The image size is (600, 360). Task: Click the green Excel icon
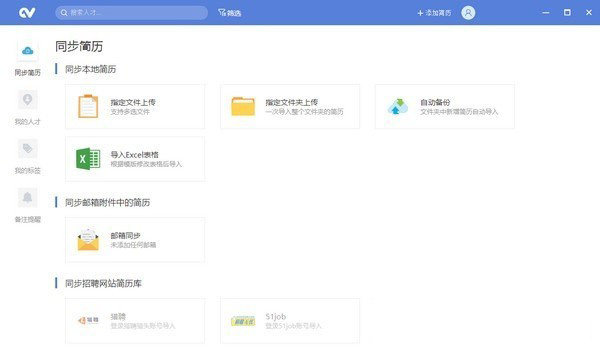(88, 159)
